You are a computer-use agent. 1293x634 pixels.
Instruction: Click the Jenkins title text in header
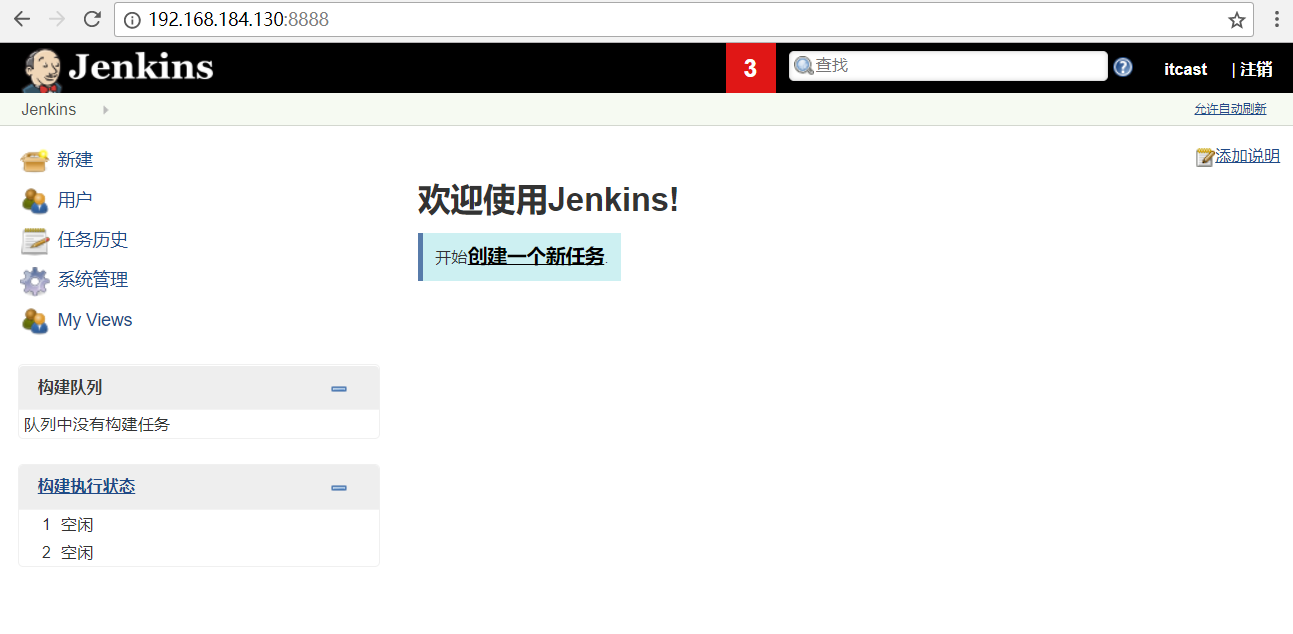click(x=141, y=67)
